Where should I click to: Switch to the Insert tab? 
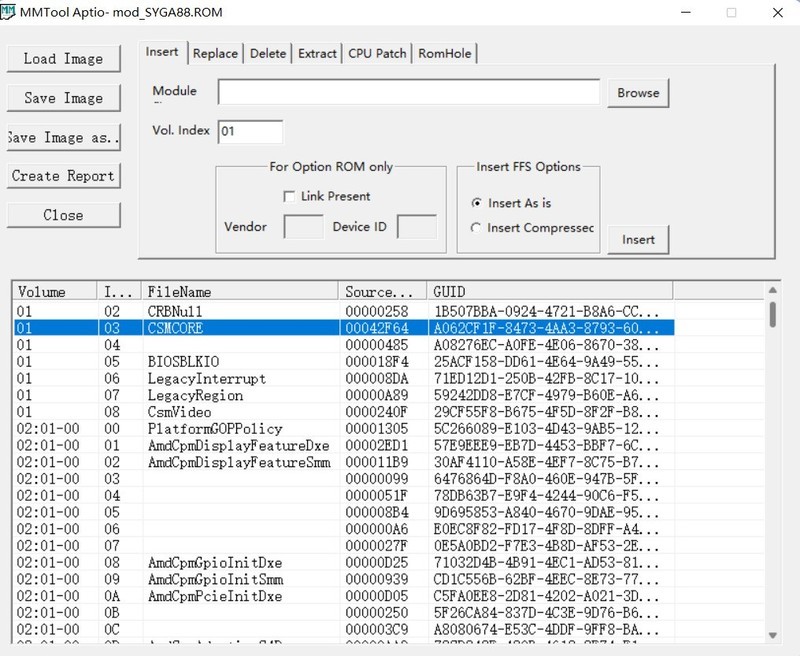click(x=162, y=52)
